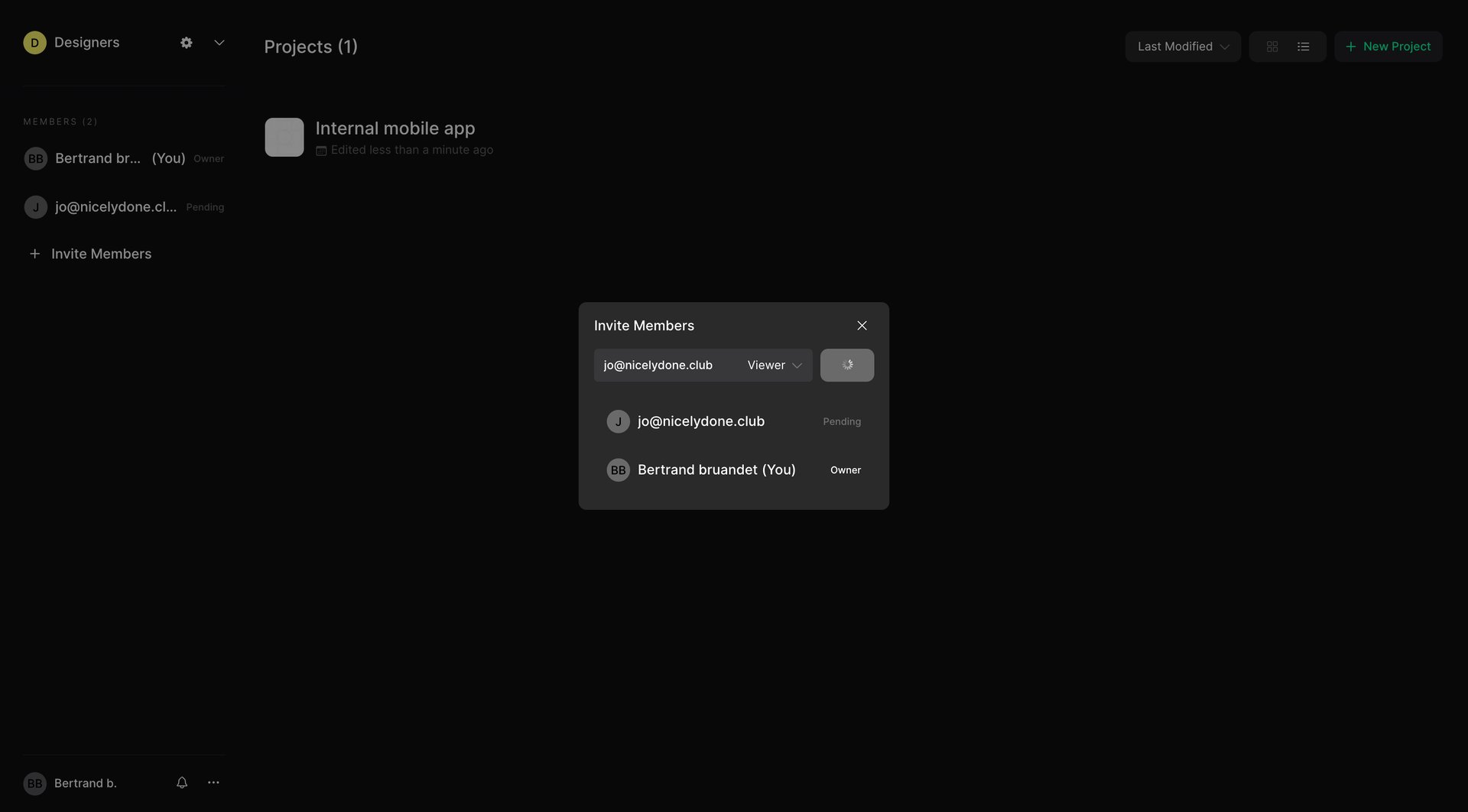Open the Designers team settings gear
The width and height of the screenshot is (1468, 812).
[186, 42]
